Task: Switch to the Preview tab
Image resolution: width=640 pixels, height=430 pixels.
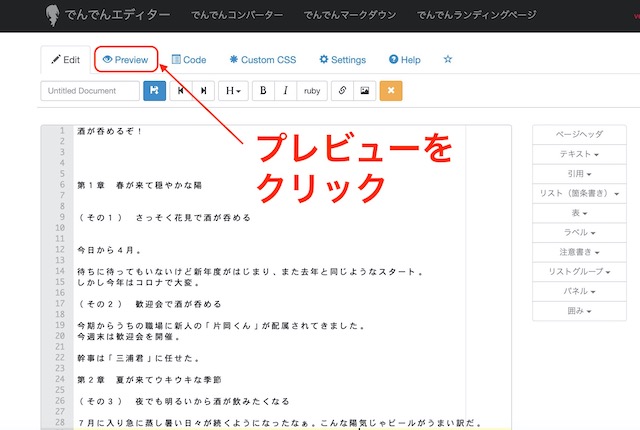Action: (125, 60)
